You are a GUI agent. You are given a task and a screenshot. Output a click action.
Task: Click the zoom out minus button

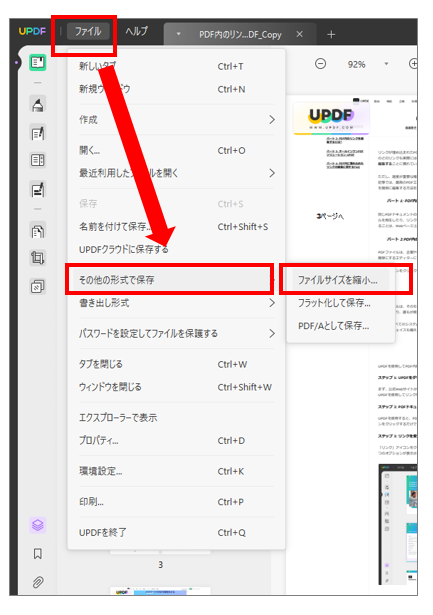[x=320, y=64]
